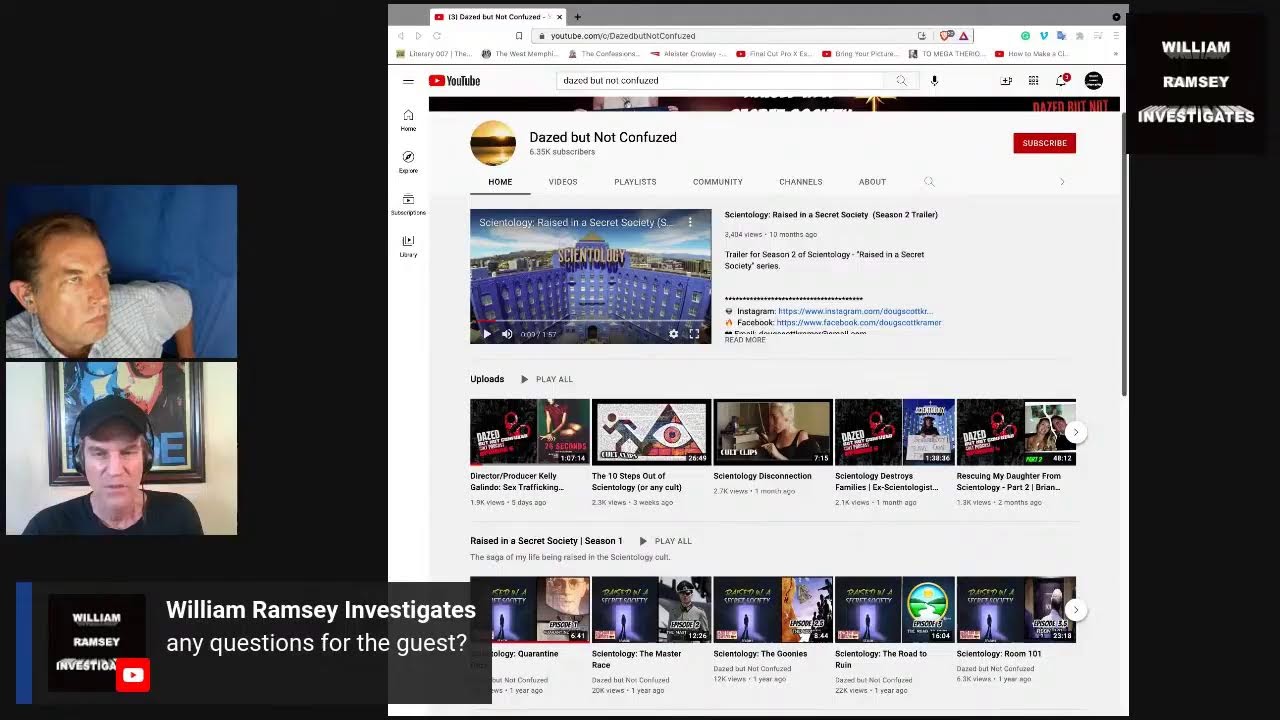Open the browser main menu icon
The width and height of the screenshot is (1280, 720).
pos(1116,36)
